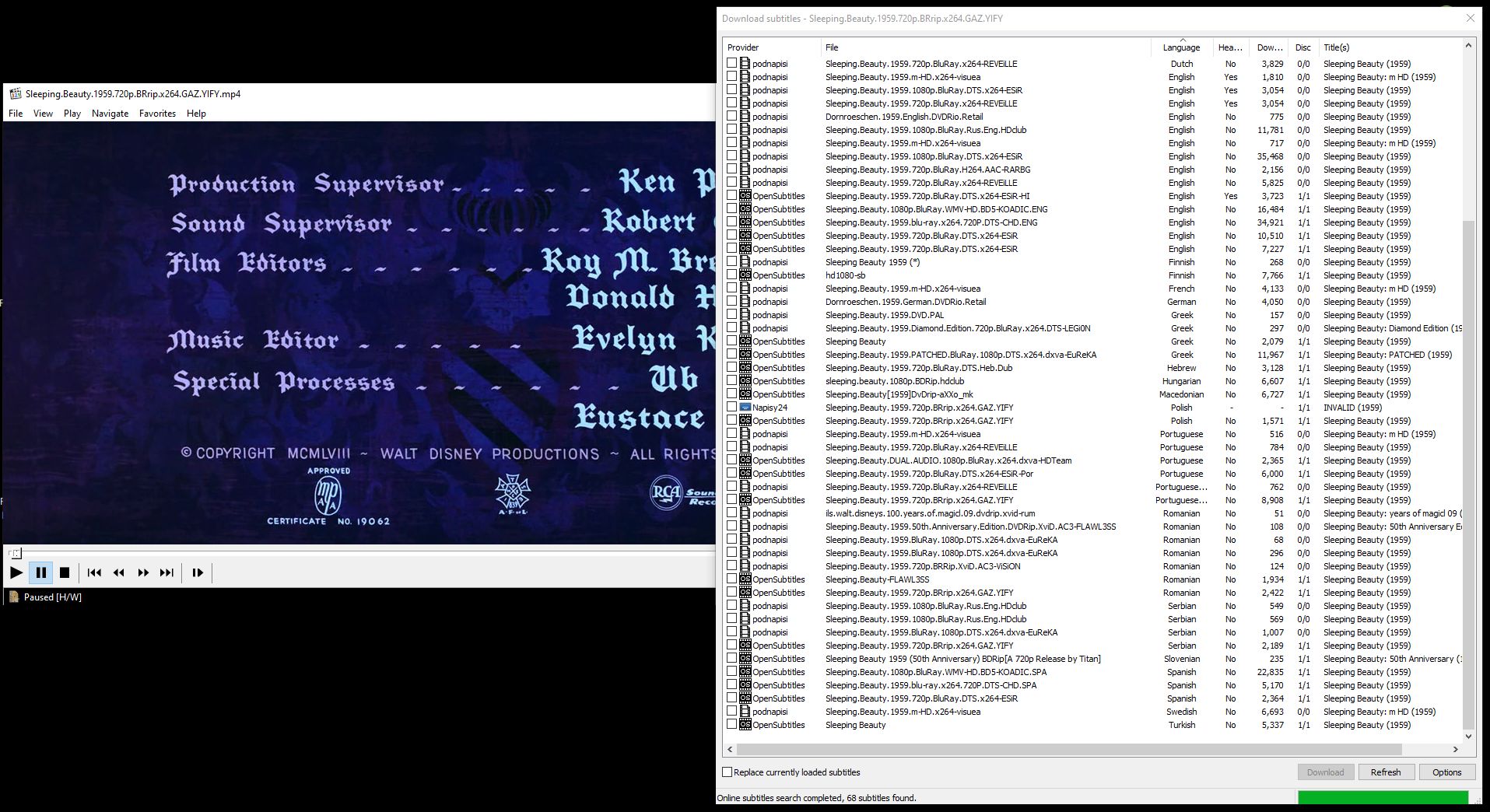Tick the Finnish hd1080-sb subtitle checkbox
The image size is (1490, 812).
731,275
